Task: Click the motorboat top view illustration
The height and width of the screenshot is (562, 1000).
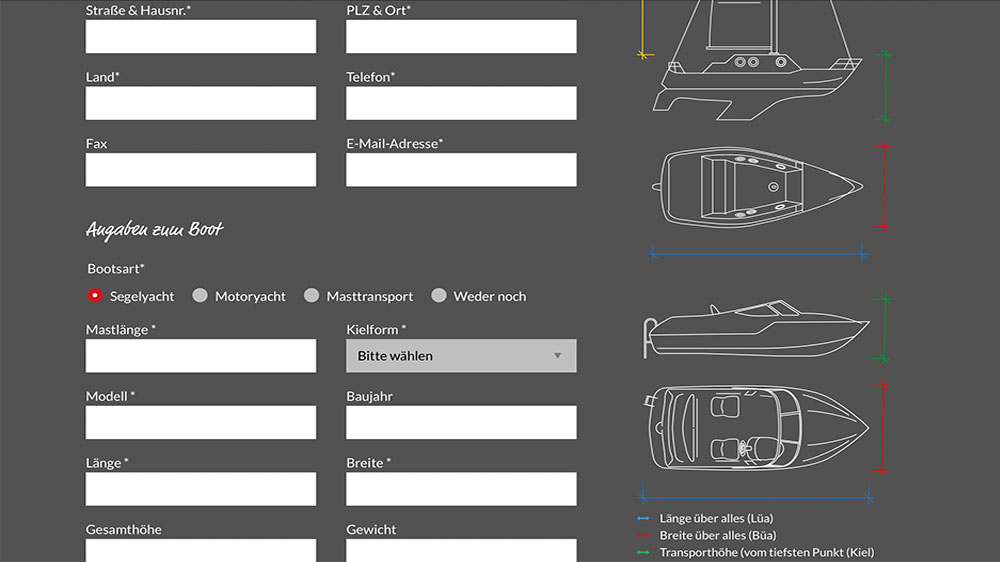Action: click(756, 428)
